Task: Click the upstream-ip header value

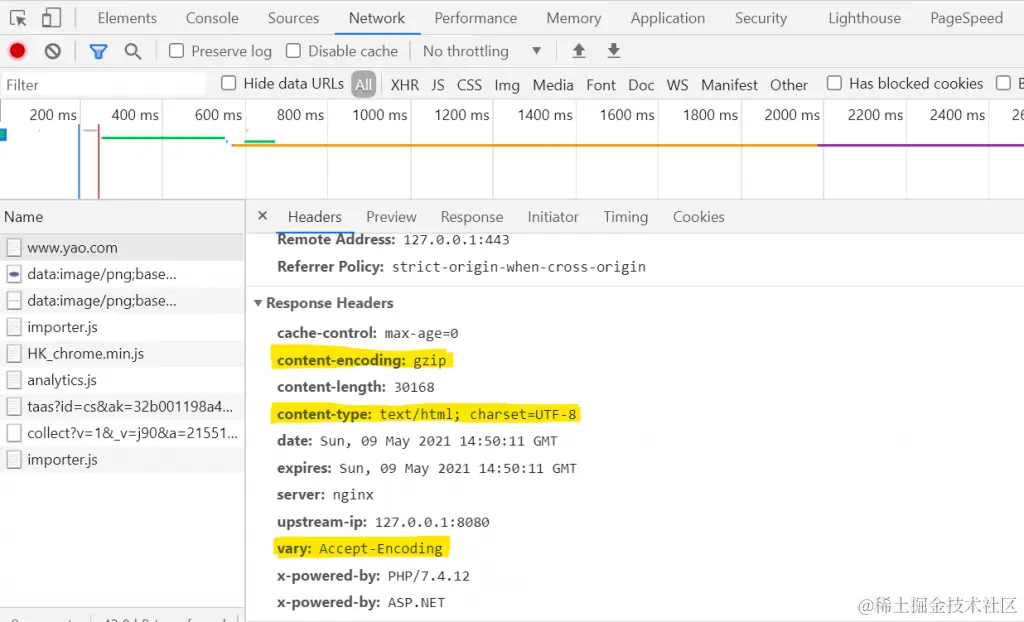Action: (x=432, y=522)
